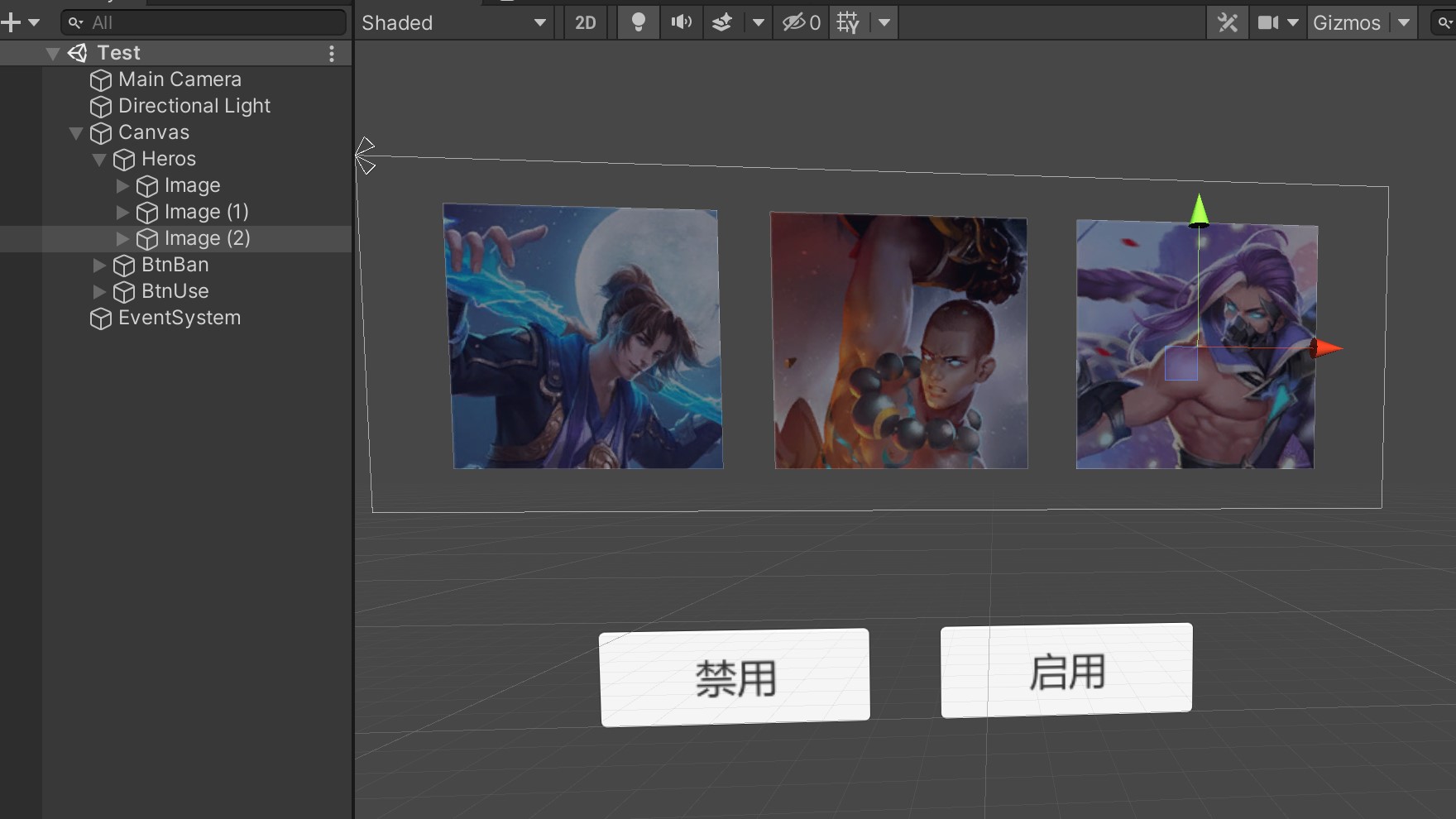Toggle the scene grid icon
Image resolution: width=1456 pixels, height=819 pixels.
click(848, 22)
